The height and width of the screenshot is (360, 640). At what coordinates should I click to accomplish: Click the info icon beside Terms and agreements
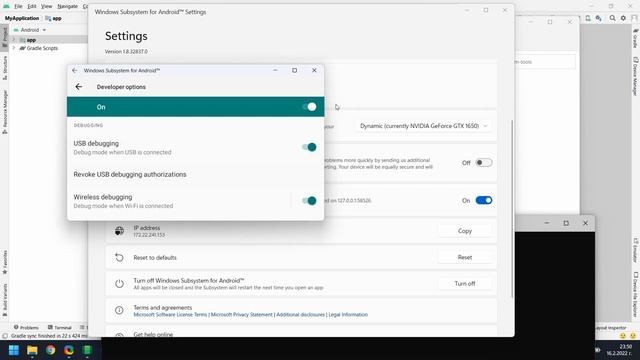click(119, 311)
